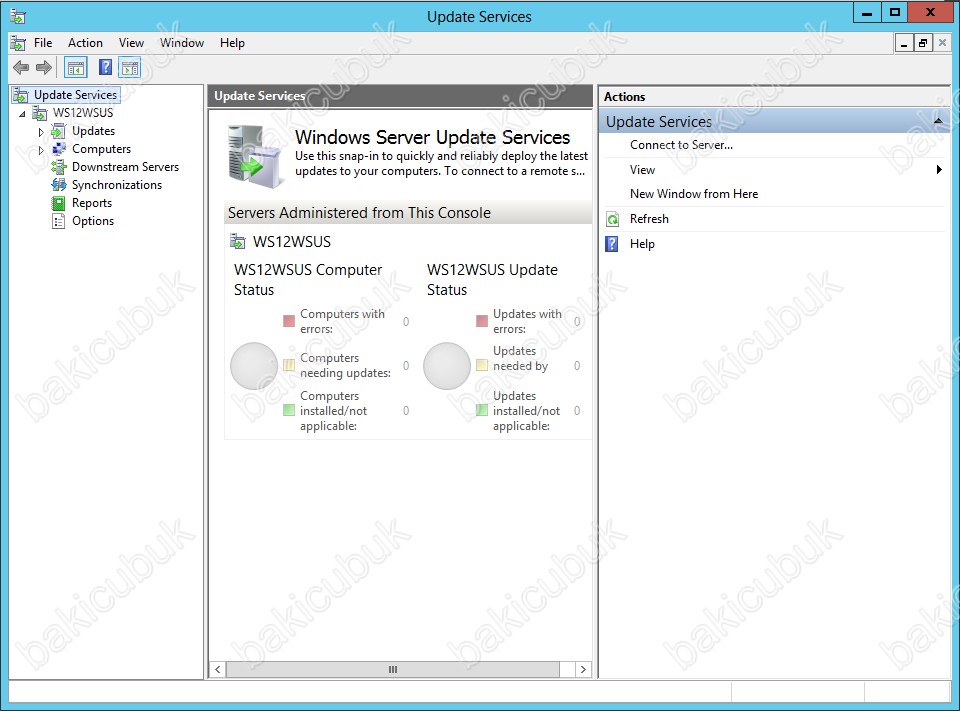Click New Window from Here action
The height and width of the screenshot is (711, 960).
[x=694, y=194]
